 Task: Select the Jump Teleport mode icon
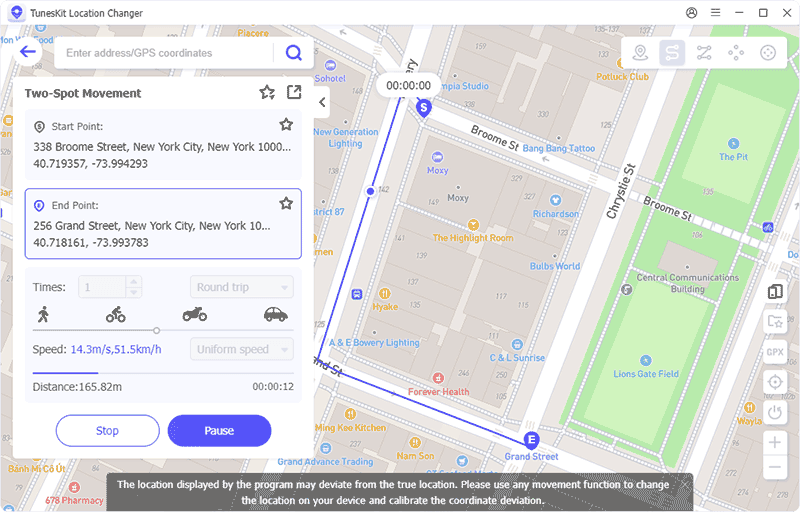[x=736, y=53]
